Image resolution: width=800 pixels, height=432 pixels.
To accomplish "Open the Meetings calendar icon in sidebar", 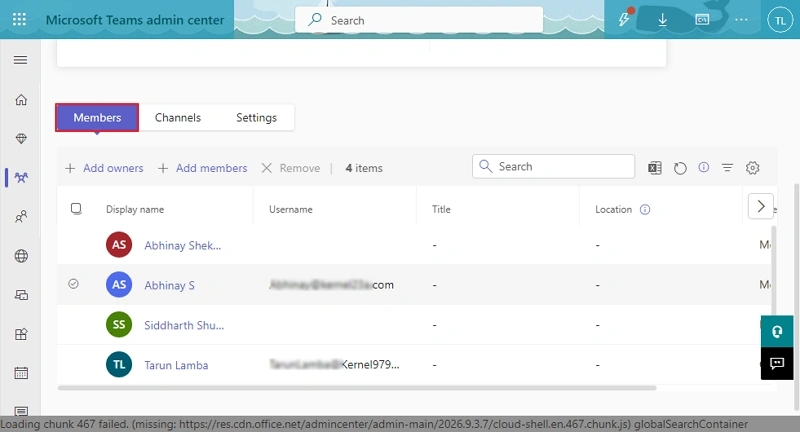I will point(21,373).
